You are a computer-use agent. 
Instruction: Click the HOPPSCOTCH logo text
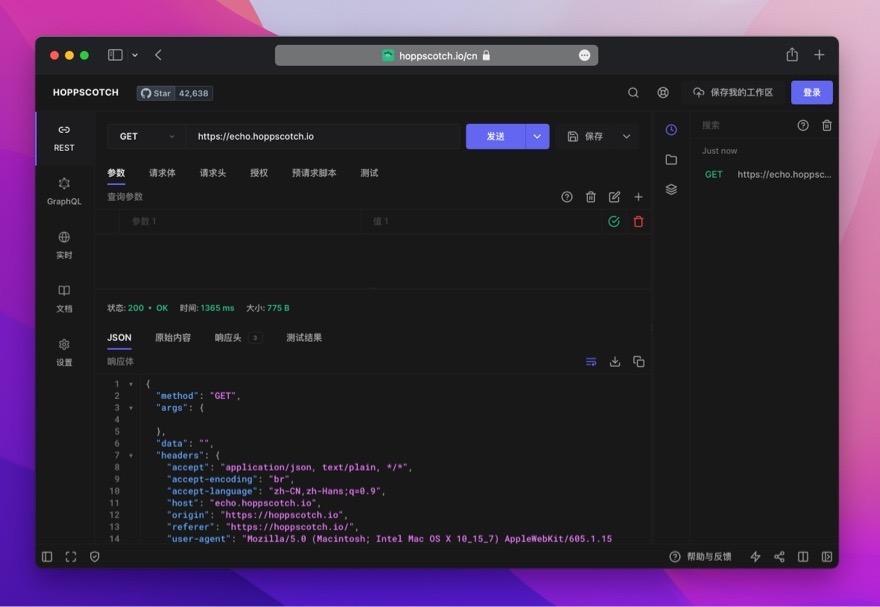(86, 92)
